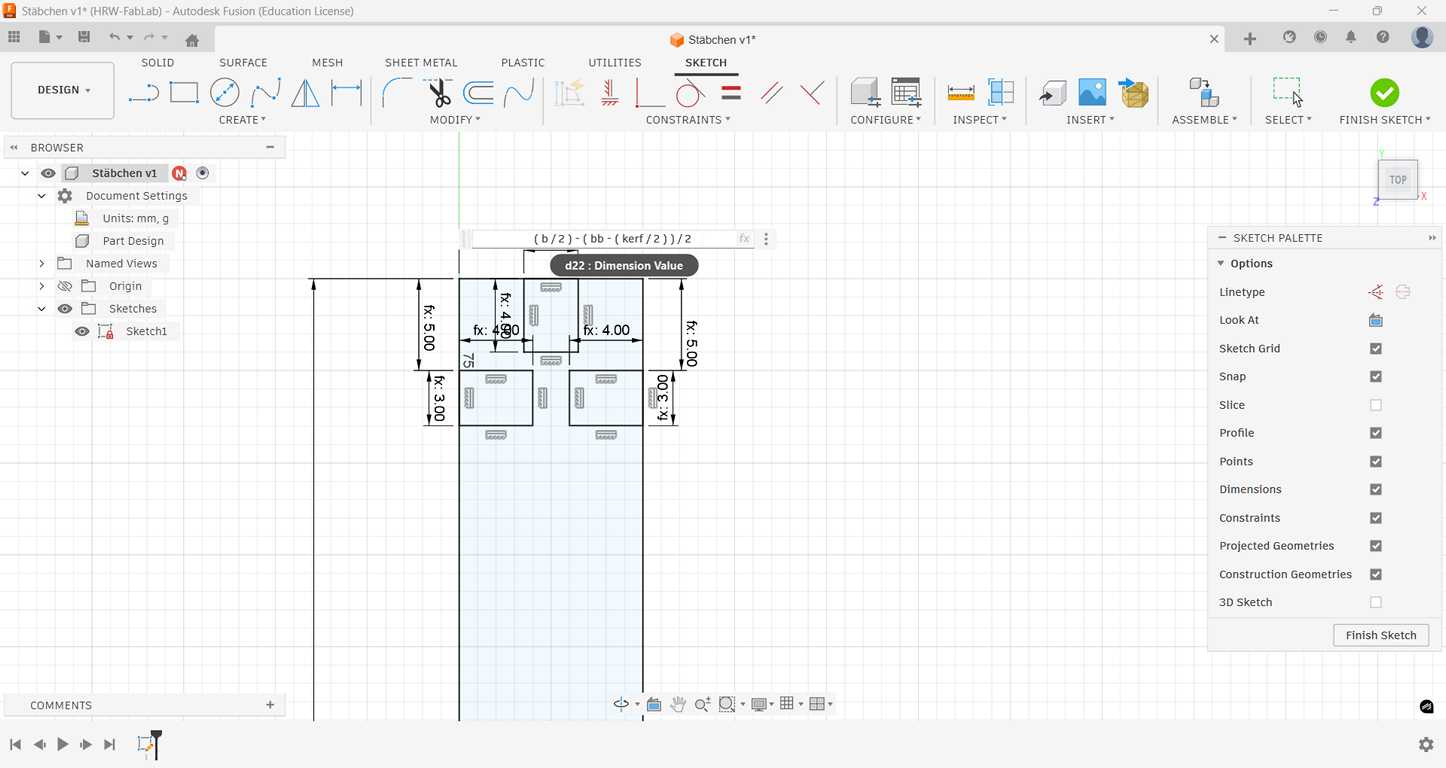Expand the Named Views folder
The width and height of the screenshot is (1446, 768).
(42, 264)
